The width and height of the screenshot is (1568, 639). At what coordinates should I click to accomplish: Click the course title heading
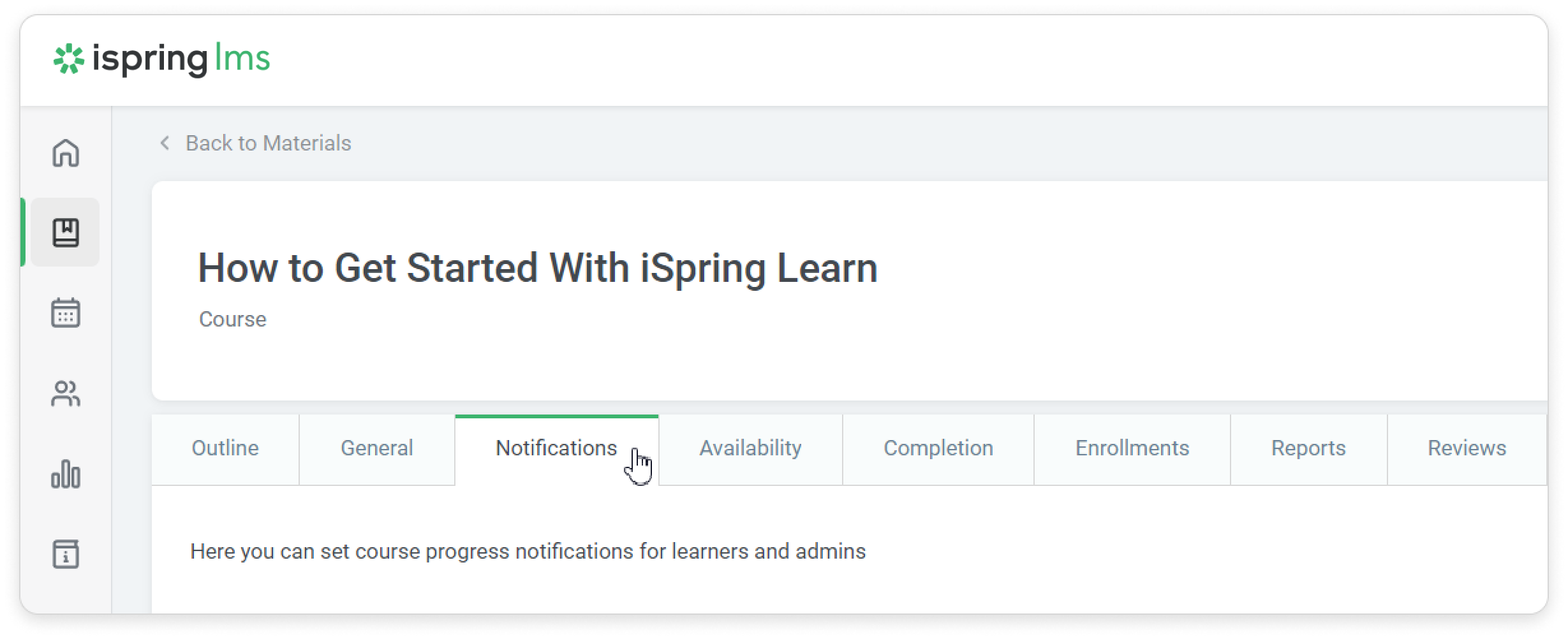pos(537,268)
